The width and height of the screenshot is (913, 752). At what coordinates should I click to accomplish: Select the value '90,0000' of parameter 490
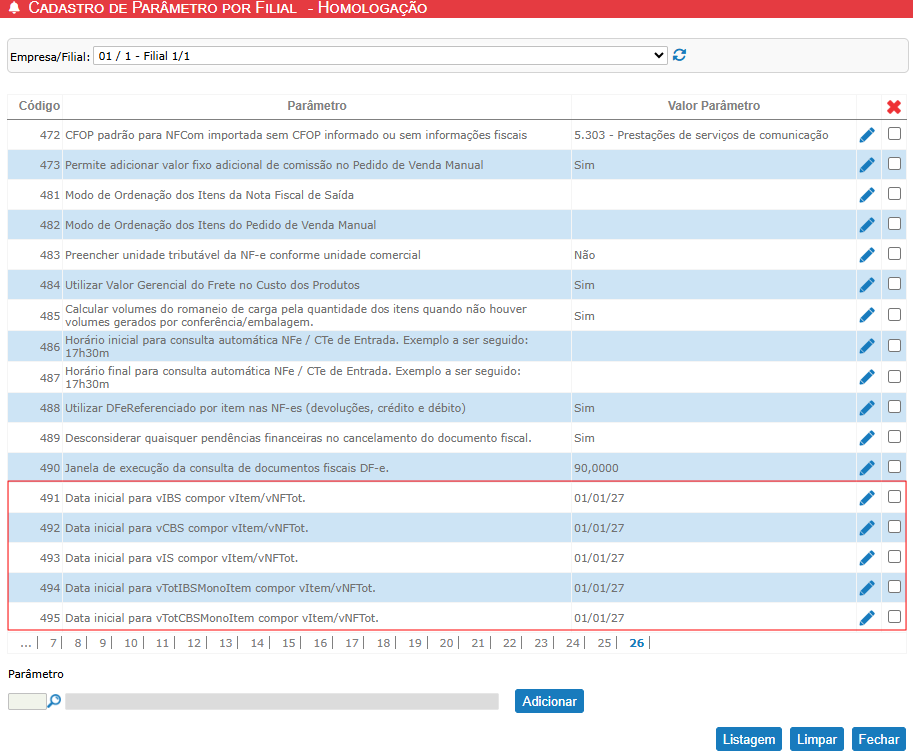pos(596,468)
